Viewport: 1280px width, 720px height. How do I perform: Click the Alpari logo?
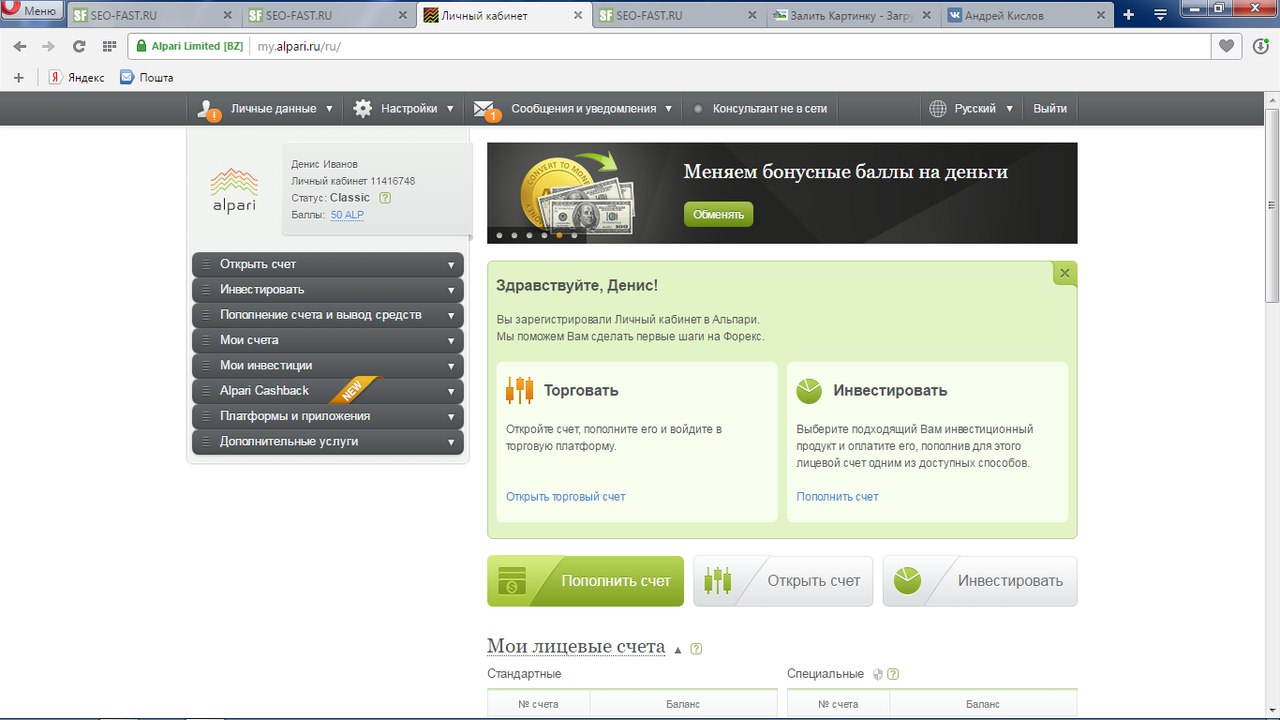click(235, 189)
